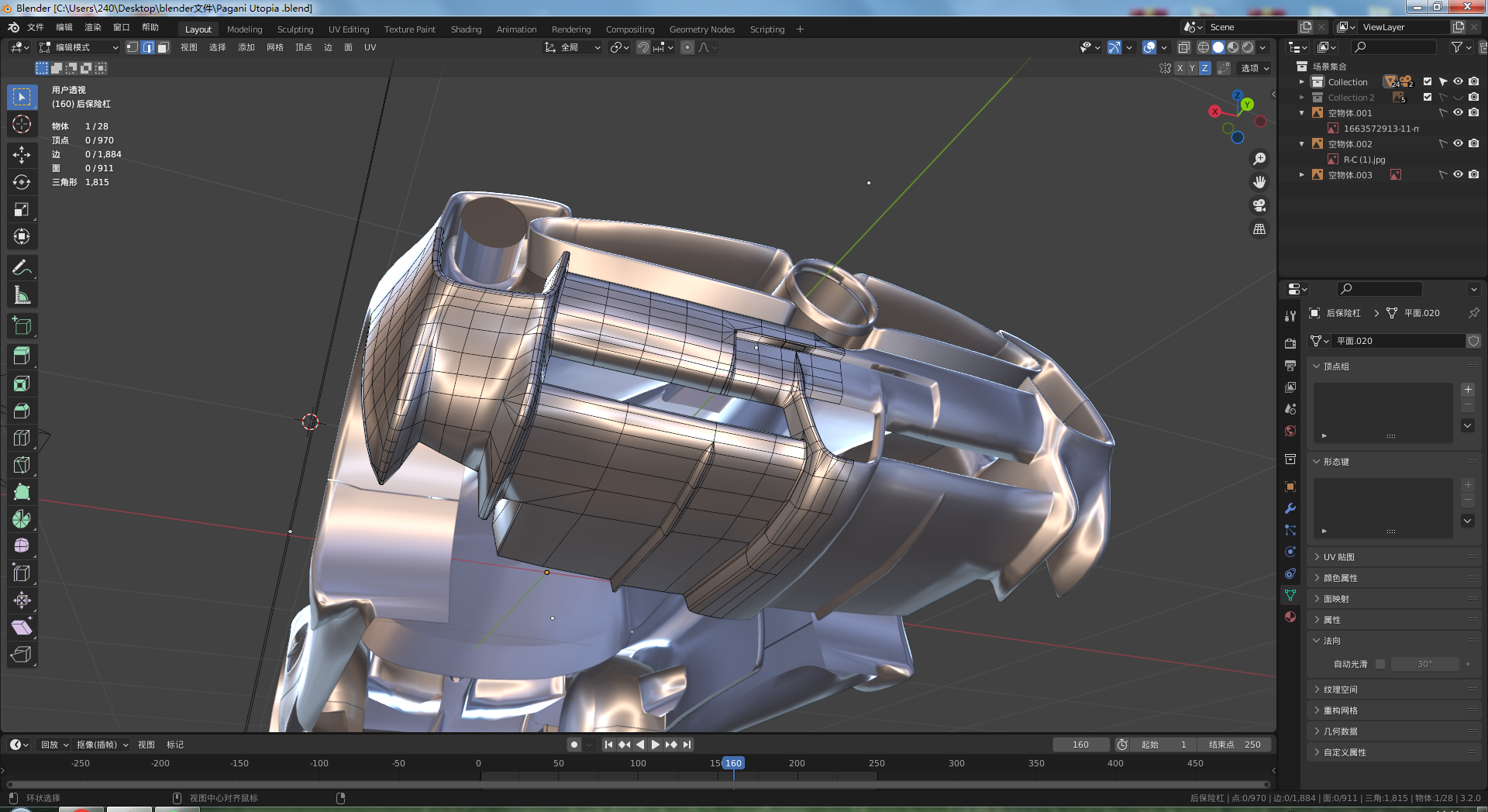Select the Rip Region tool
Screen dimensions: 1488x812
22,655
